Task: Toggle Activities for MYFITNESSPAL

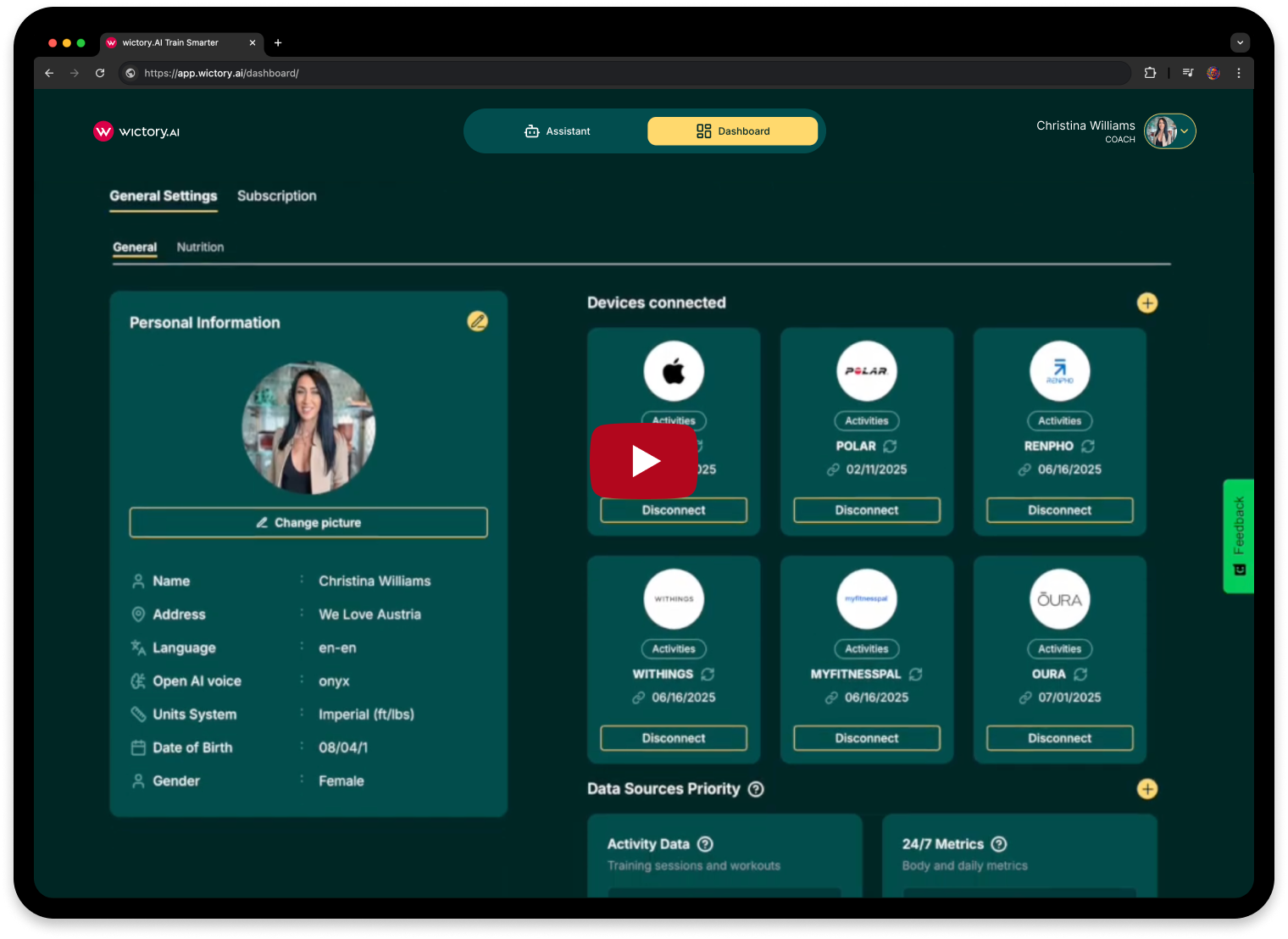Action: (866, 648)
